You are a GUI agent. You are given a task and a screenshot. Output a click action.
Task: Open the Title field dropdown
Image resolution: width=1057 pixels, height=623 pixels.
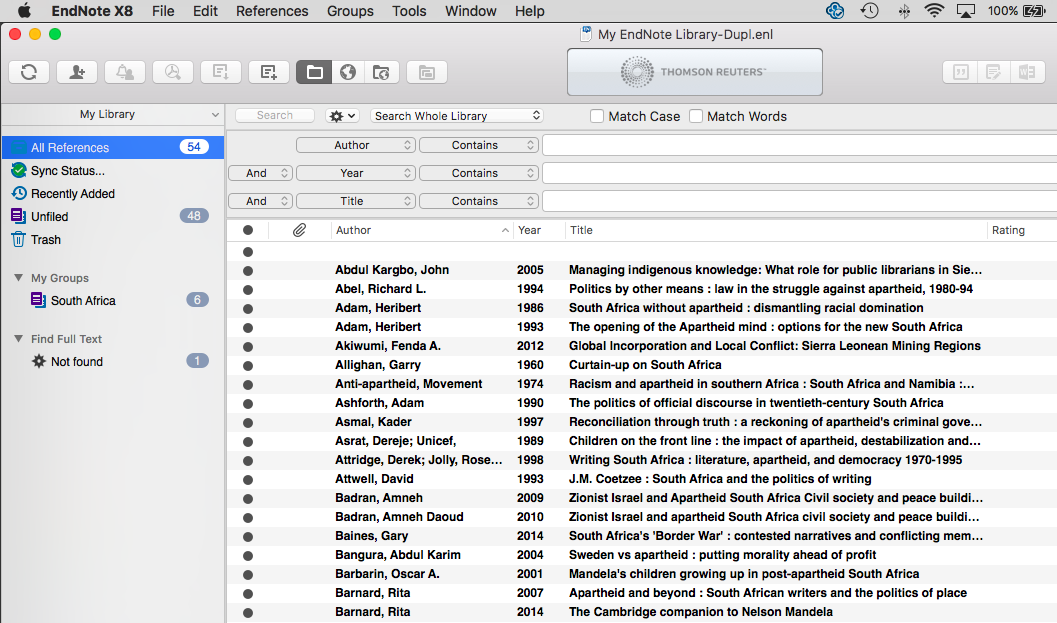point(355,201)
